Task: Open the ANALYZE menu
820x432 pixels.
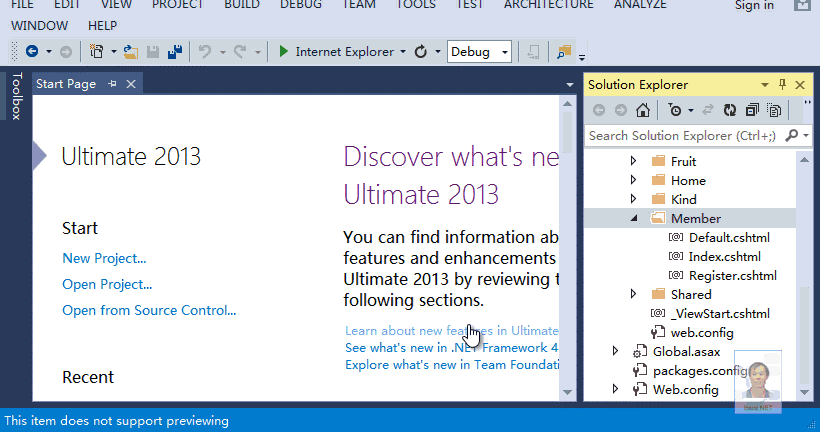Action: pyautogui.click(x=640, y=5)
